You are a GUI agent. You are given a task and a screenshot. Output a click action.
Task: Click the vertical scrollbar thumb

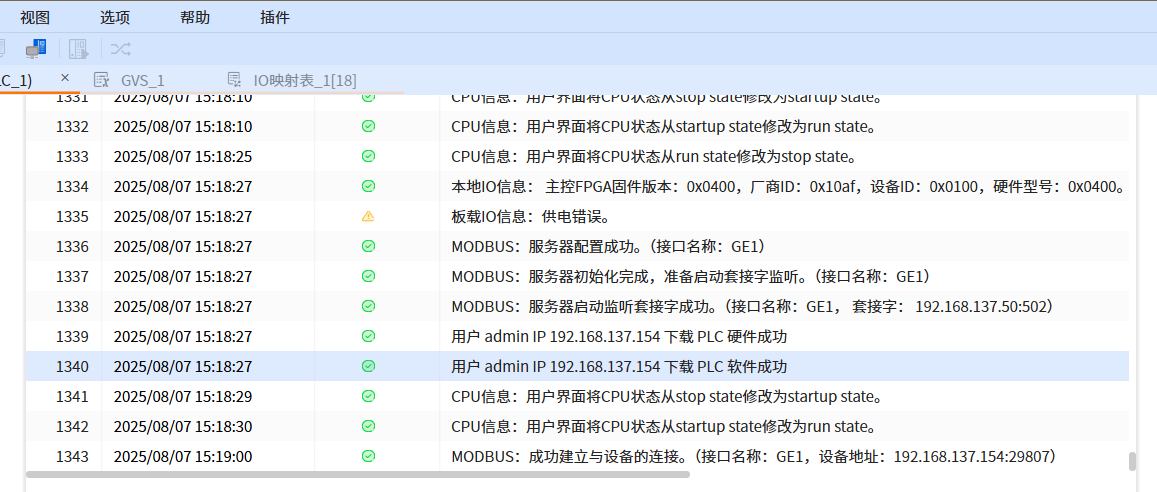click(x=1132, y=461)
